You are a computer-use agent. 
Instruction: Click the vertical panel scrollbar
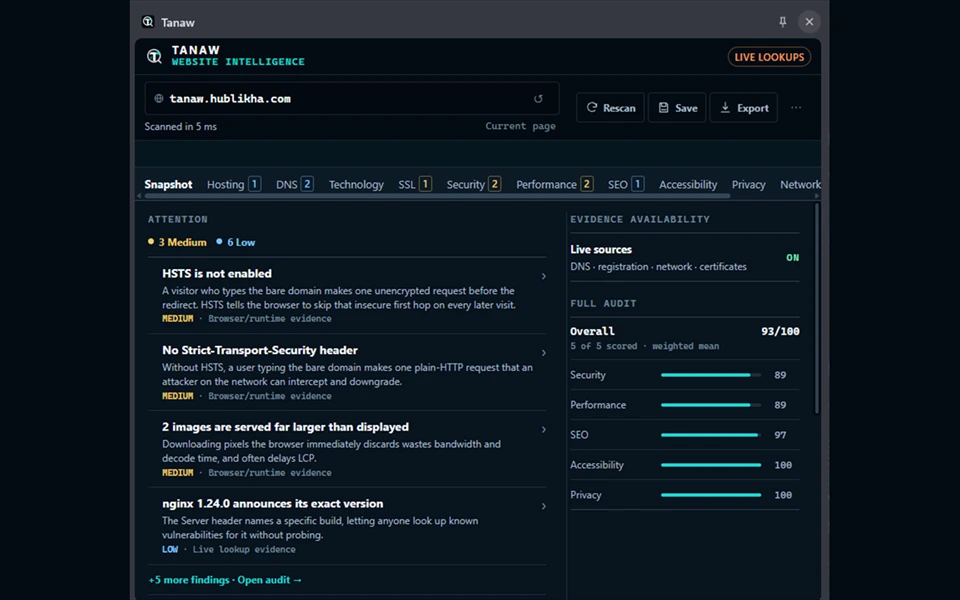pyautogui.click(x=817, y=309)
